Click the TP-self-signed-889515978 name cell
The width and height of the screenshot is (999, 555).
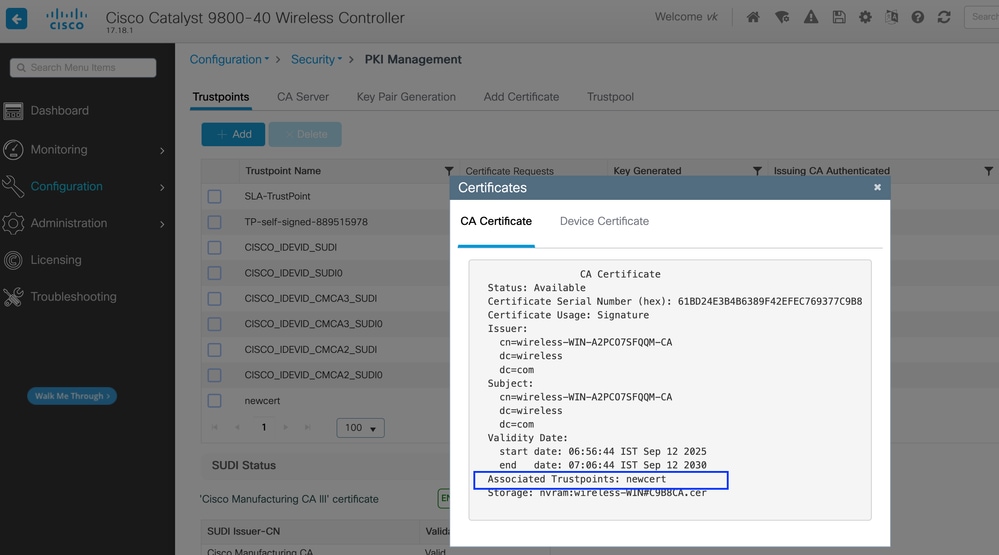click(306, 222)
